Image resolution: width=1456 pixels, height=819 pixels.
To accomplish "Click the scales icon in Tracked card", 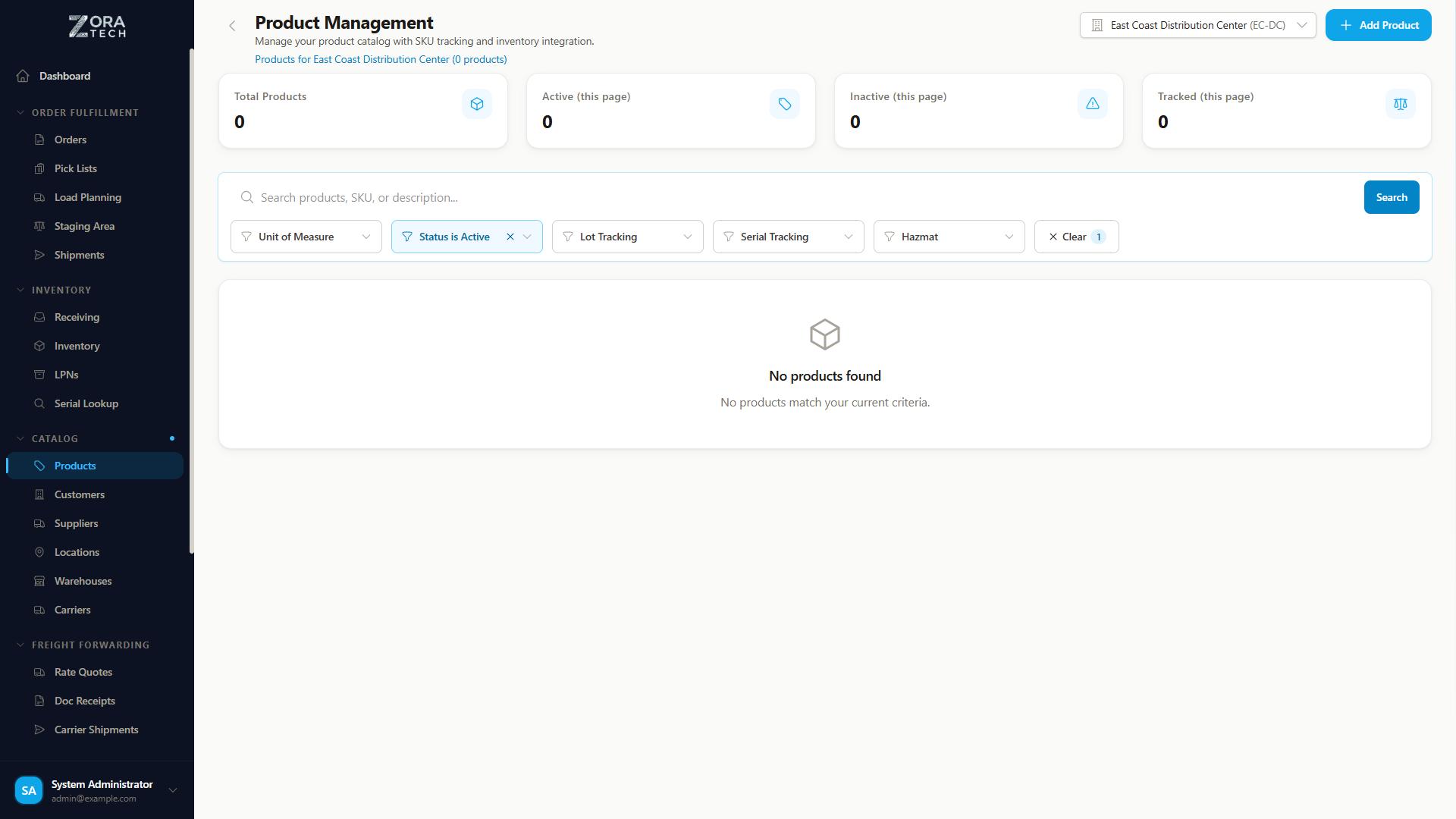I will tap(1400, 104).
